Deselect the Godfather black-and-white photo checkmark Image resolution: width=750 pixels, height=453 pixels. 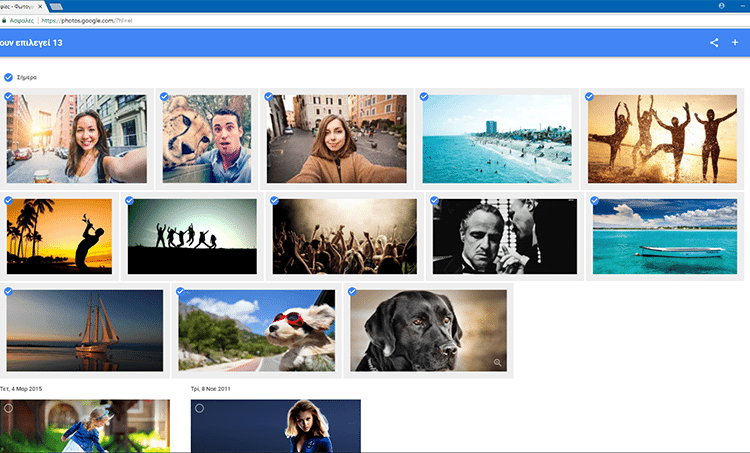tap(434, 201)
